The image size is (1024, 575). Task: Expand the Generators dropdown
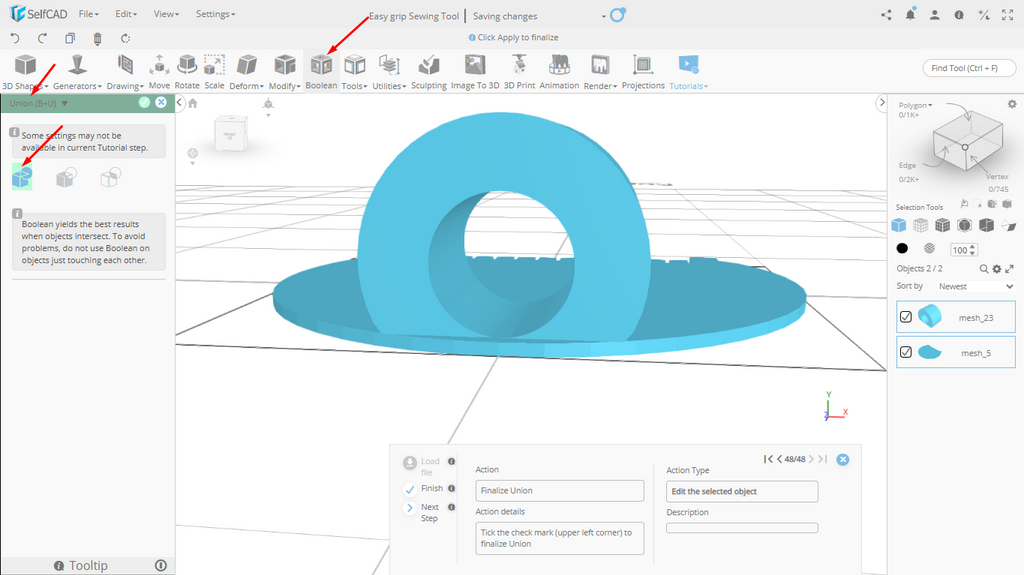click(x=77, y=72)
